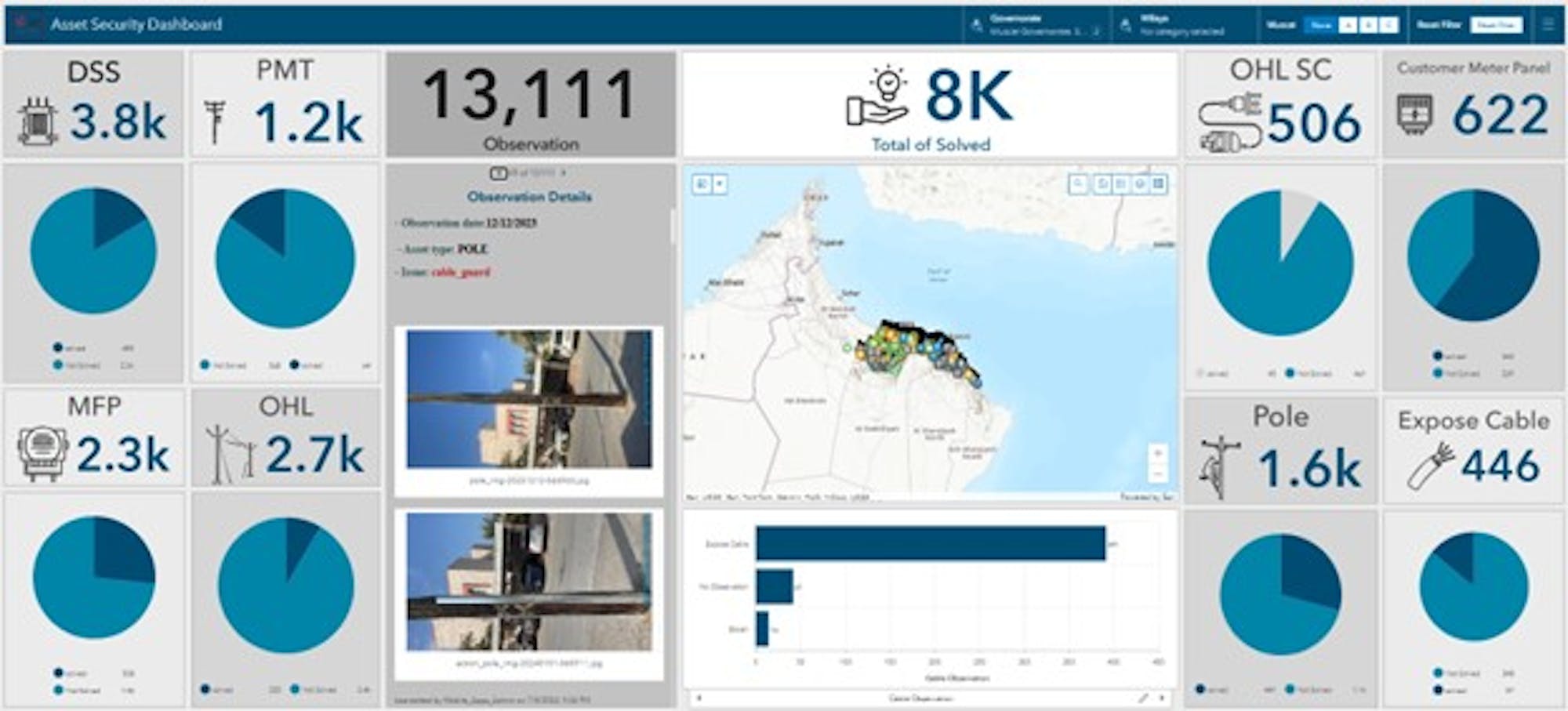Click the OHL SC plug cable icon
This screenshot has width=1568, height=711.
coord(1229,122)
